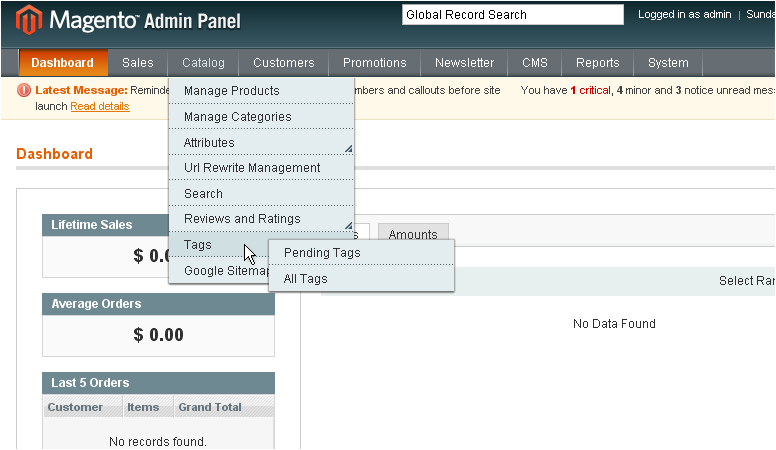Open All Tags submenu item
Image resolution: width=776 pixels, height=450 pixels.
coord(361,279)
